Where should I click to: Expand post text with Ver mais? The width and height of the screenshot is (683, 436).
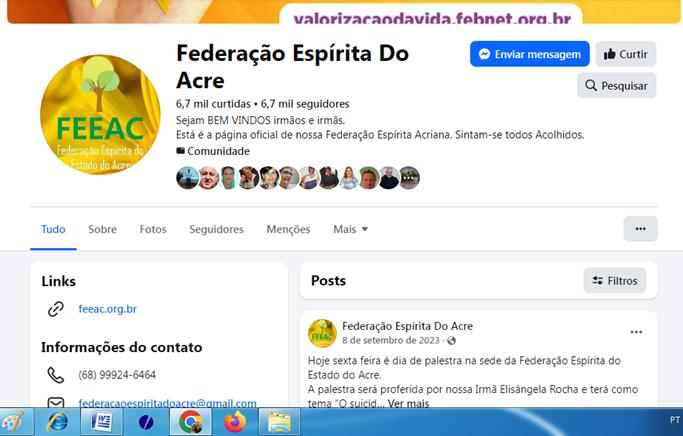point(408,404)
